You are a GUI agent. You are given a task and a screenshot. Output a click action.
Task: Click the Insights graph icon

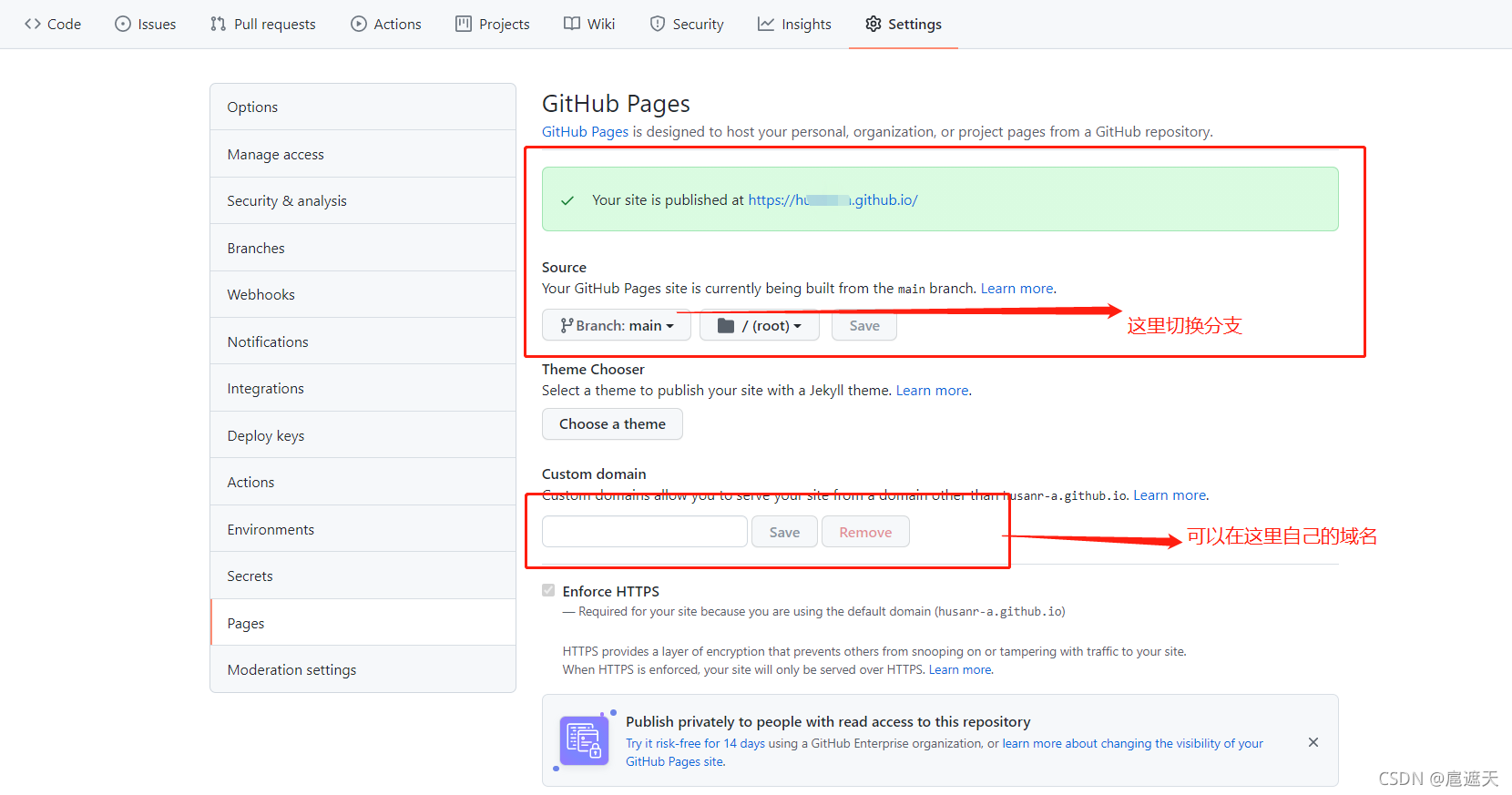pyautogui.click(x=766, y=24)
